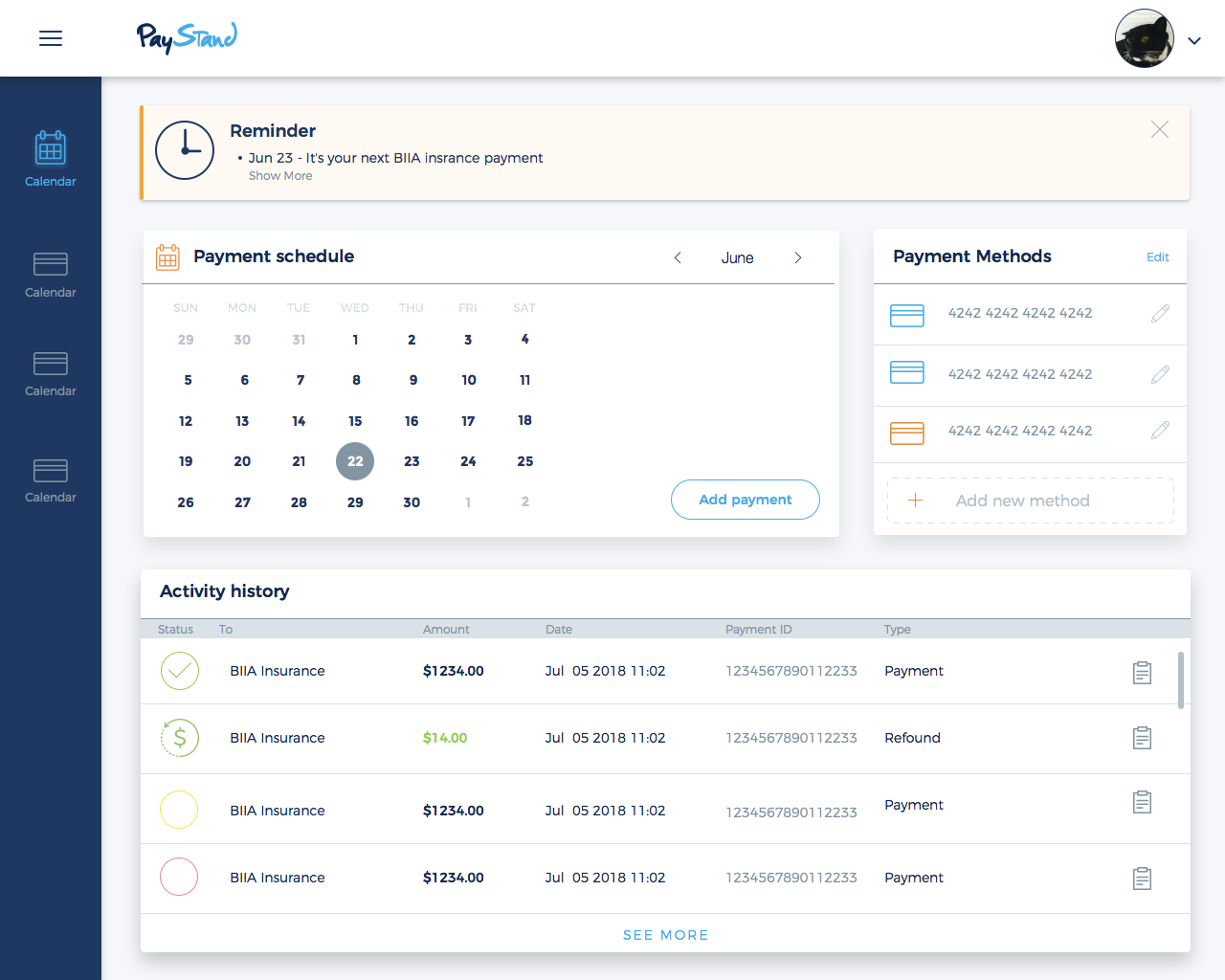Click the green checkmark status icon
This screenshot has height=980, width=1225.
click(180, 671)
